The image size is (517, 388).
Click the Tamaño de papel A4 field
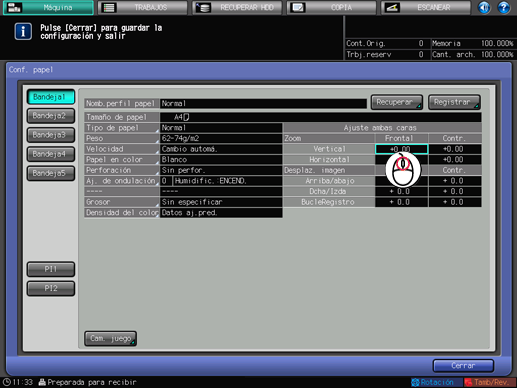(x=321, y=117)
